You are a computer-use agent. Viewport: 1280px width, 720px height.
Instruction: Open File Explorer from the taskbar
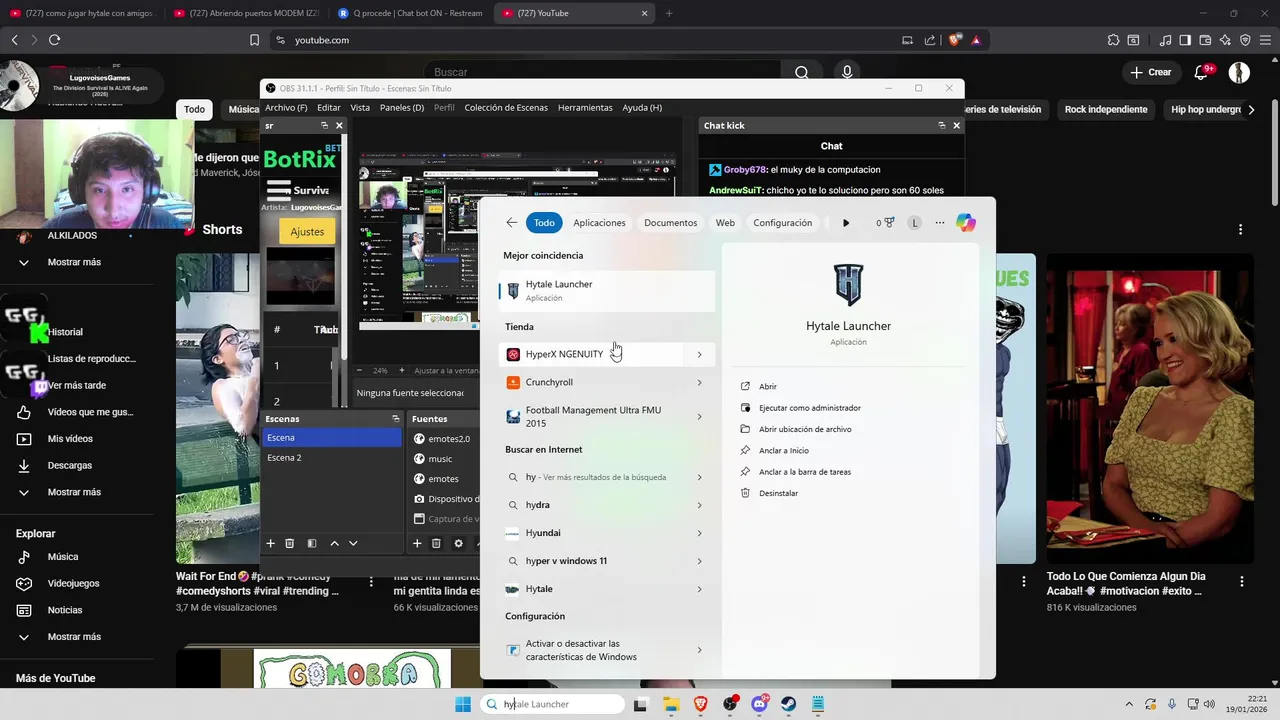(671, 704)
